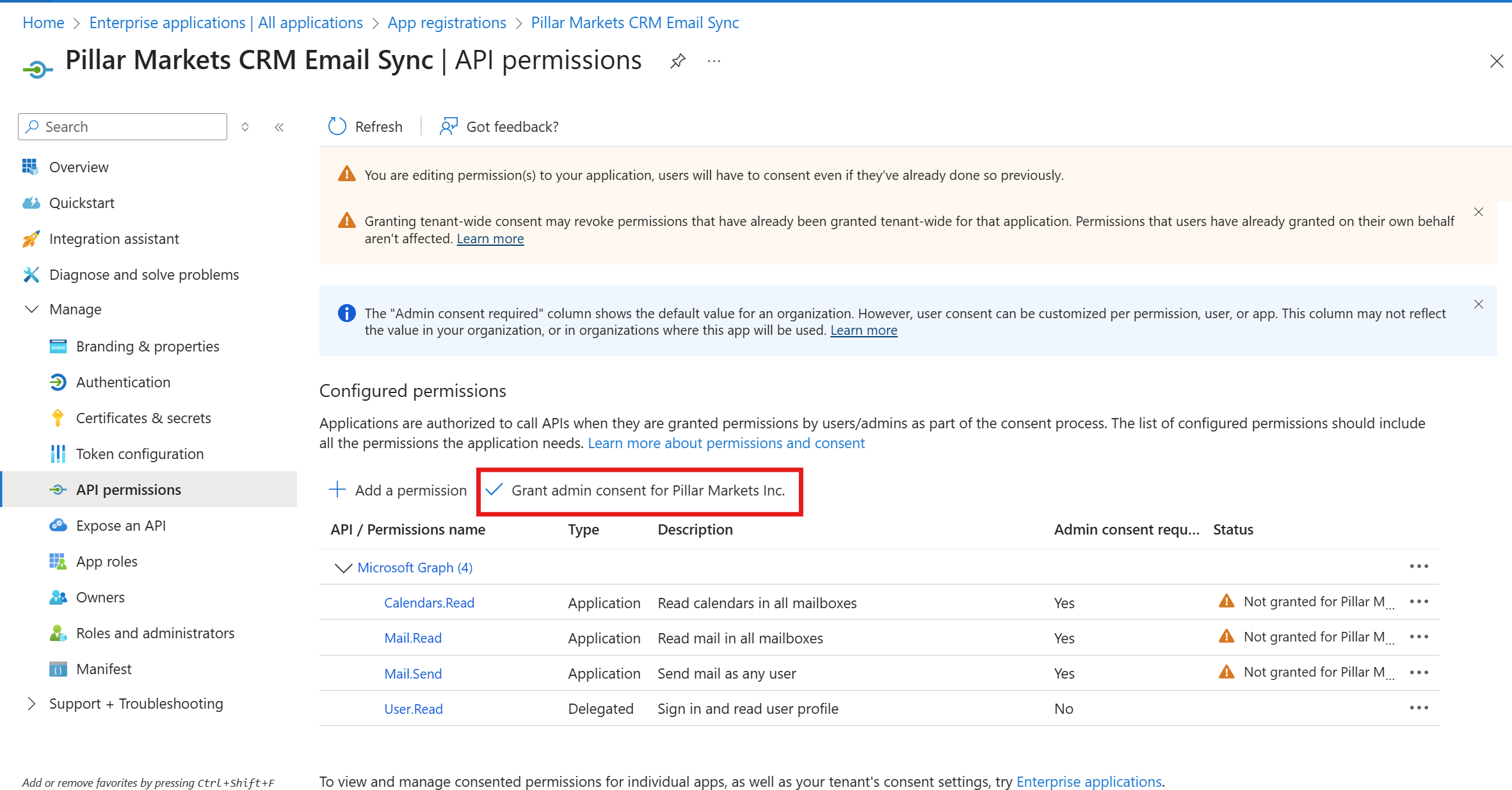Collapse the Manage section
This screenshot has height=790, width=1512.
click(x=31, y=309)
